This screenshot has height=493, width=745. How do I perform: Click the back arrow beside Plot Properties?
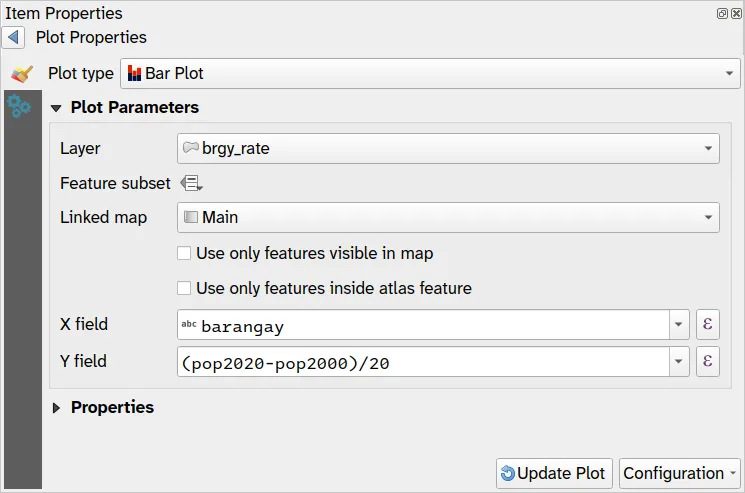(x=13, y=38)
